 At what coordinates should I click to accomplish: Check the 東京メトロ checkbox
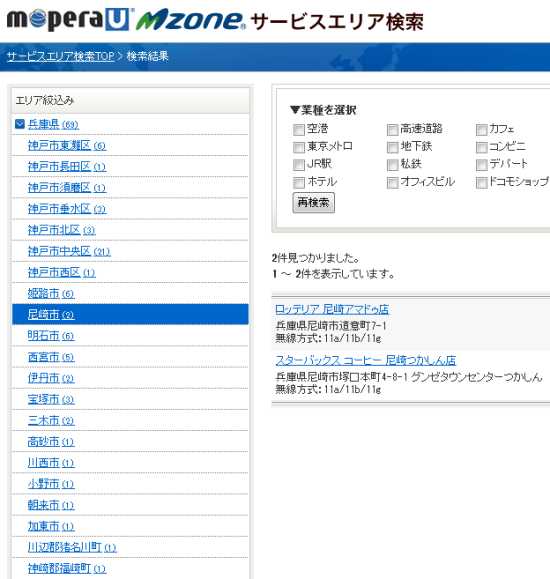coord(298,147)
